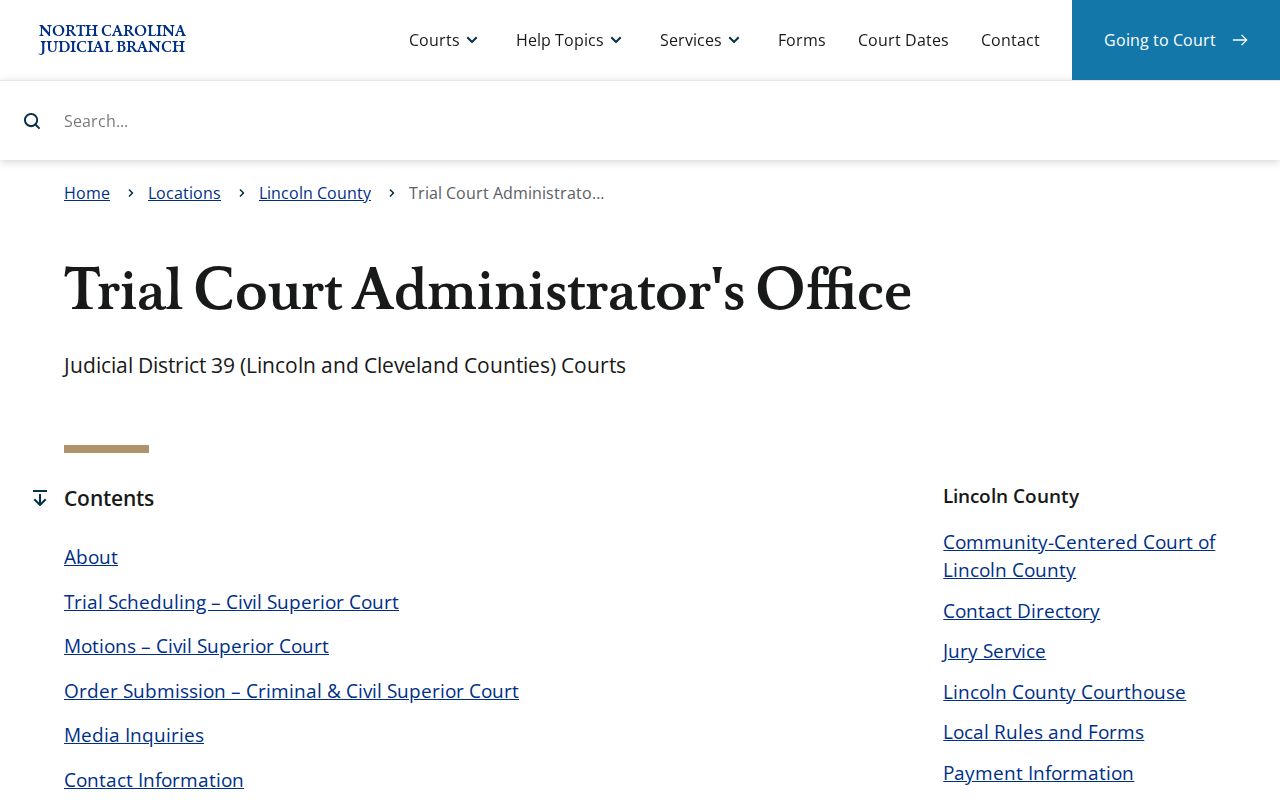Open the Contact page
Image resolution: width=1280 pixels, height=800 pixels.
(1010, 40)
